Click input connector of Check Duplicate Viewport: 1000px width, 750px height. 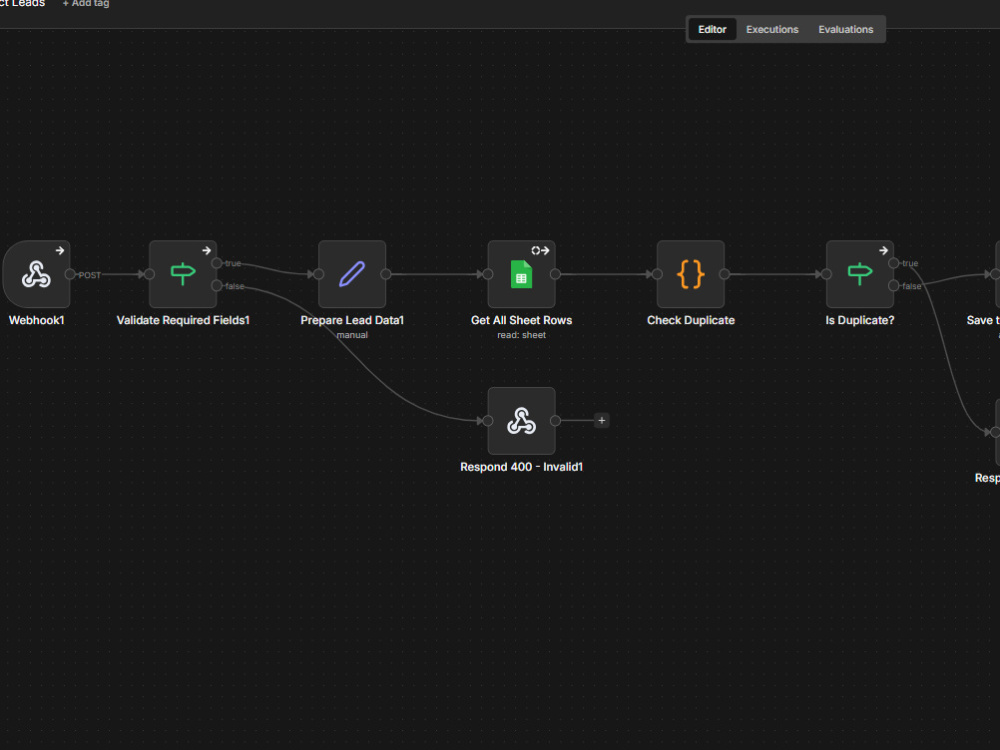coord(657,274)
